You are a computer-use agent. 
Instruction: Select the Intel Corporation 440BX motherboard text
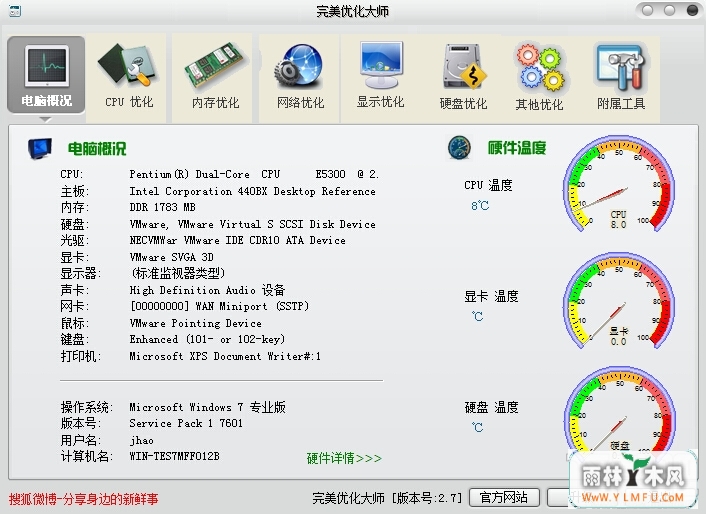pos(252,191)
